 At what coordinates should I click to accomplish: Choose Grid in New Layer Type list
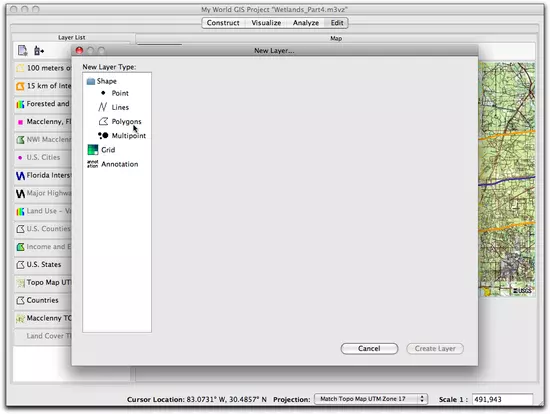[108, 150]
